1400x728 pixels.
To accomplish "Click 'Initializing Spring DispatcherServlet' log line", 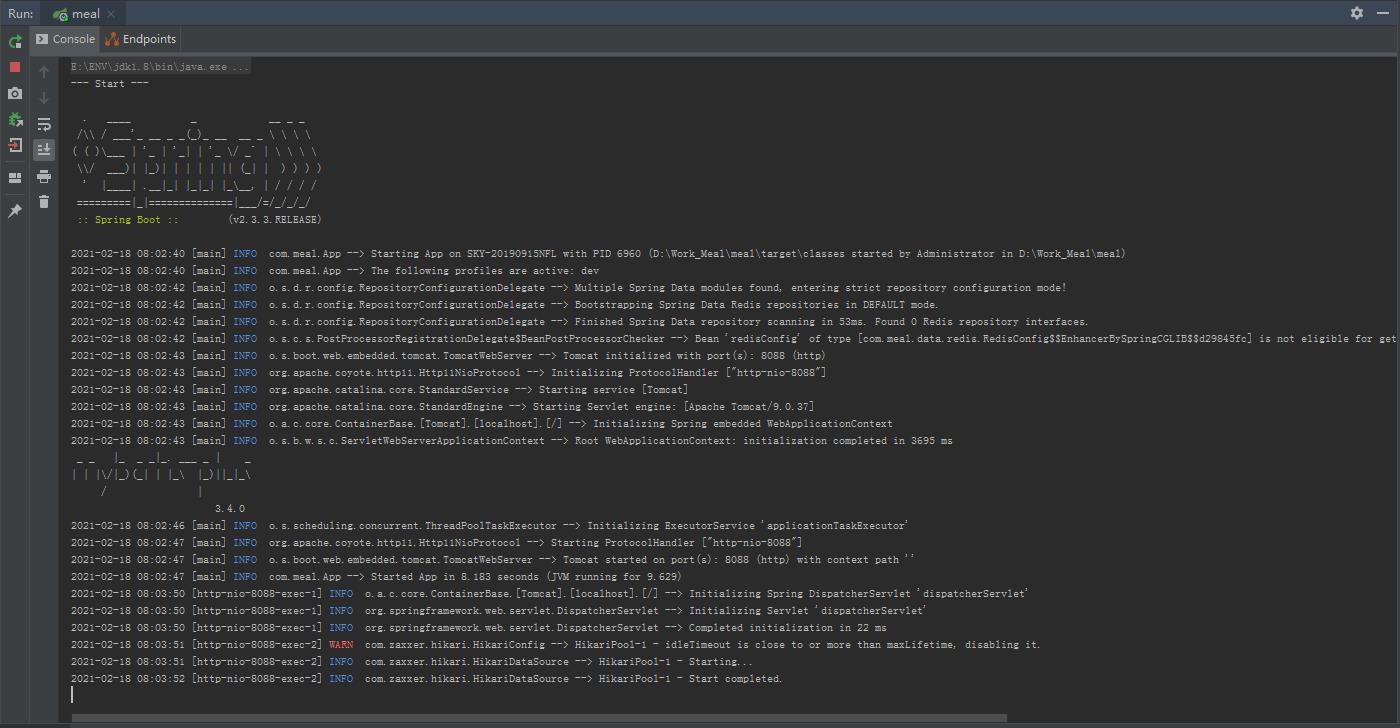I will tap(549, 594).
